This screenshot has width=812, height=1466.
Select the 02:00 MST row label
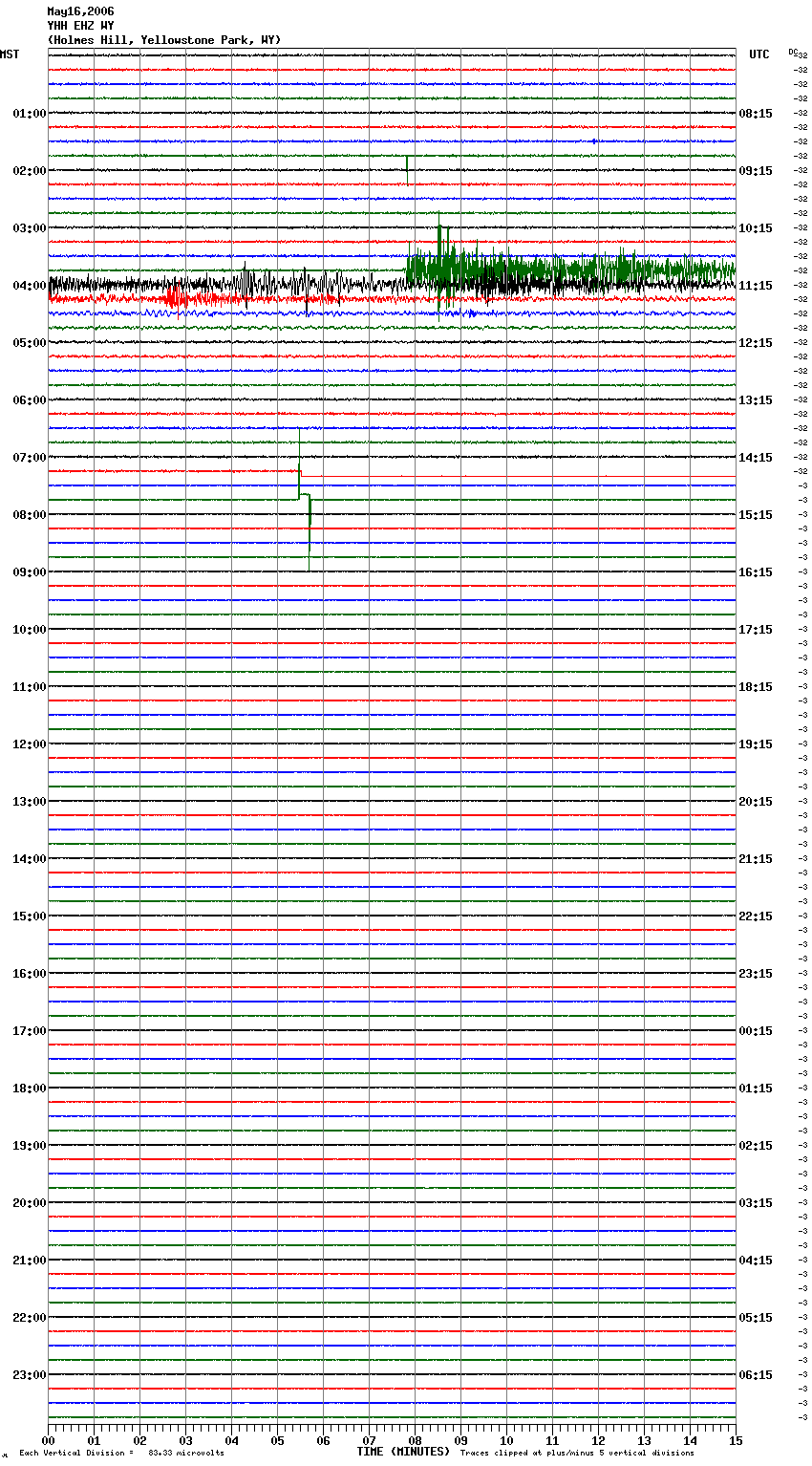[x=30, y=171]
